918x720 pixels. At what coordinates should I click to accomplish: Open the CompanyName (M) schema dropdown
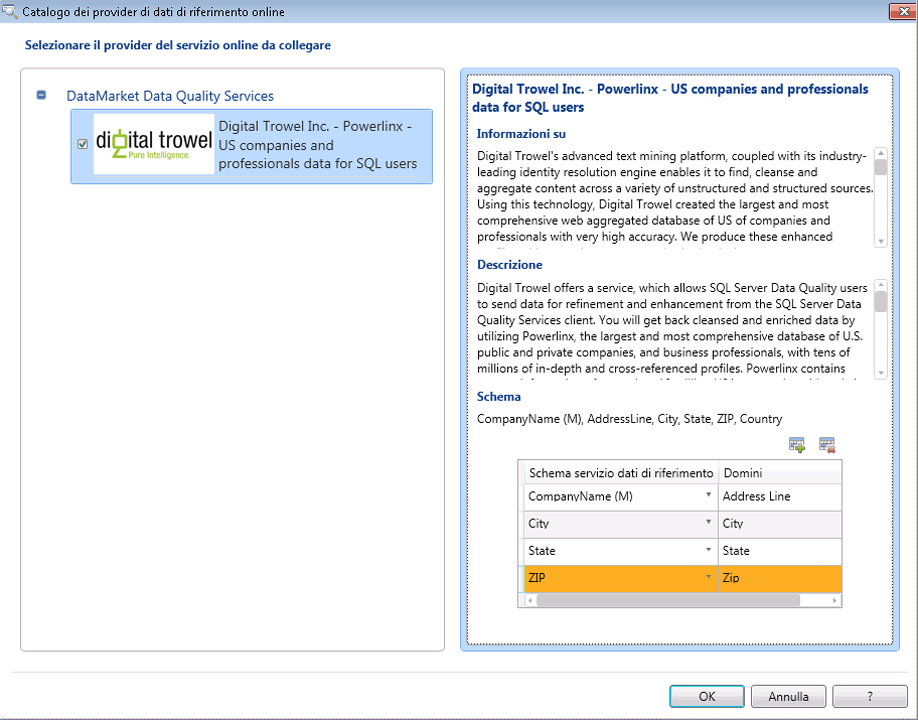click(x=708, y=496)
